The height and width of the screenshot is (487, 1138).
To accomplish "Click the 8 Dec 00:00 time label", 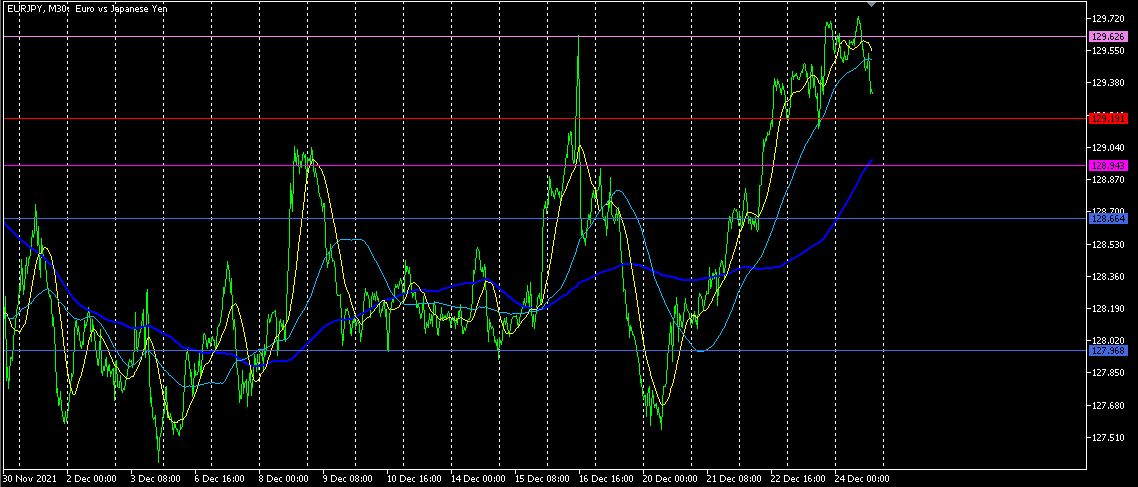I will pos(282,479).
